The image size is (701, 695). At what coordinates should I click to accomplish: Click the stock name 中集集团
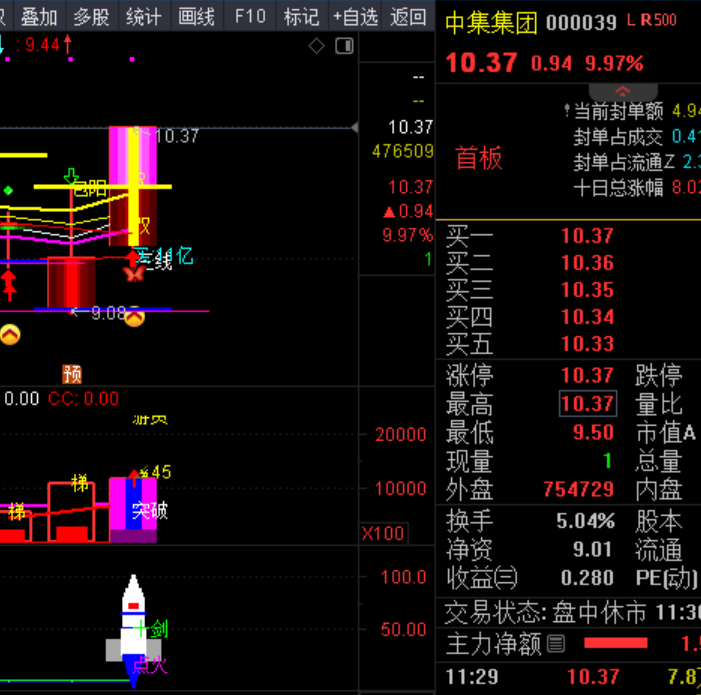491,22
